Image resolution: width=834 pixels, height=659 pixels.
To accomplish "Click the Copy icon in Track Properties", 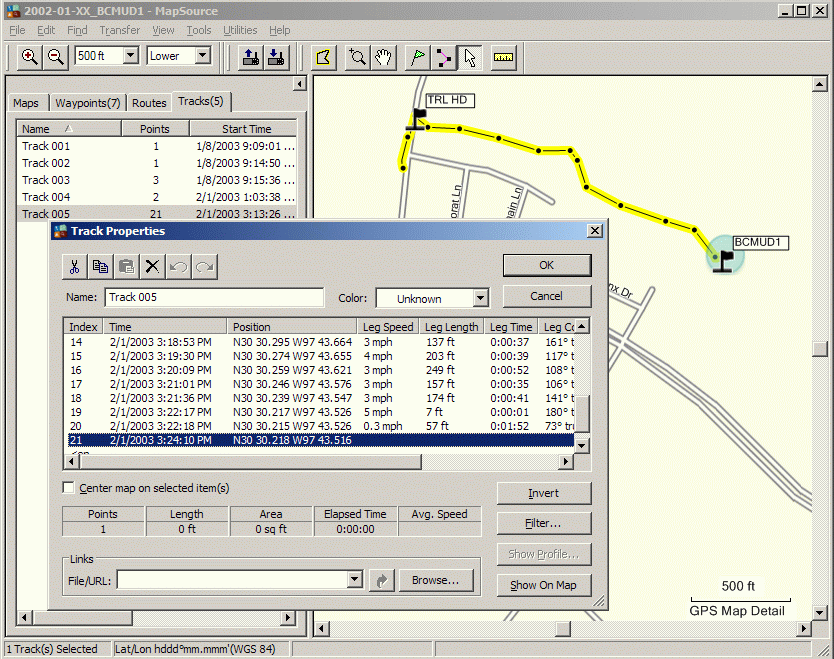I will tap(100, 266).
